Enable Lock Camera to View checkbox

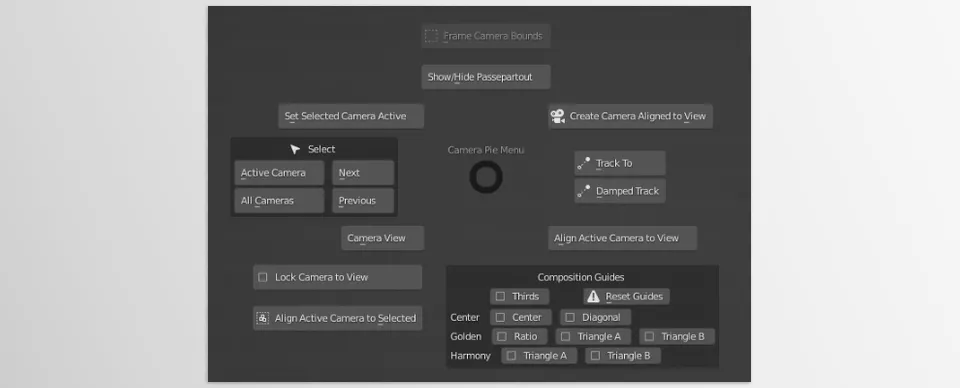tap(263, 277)
